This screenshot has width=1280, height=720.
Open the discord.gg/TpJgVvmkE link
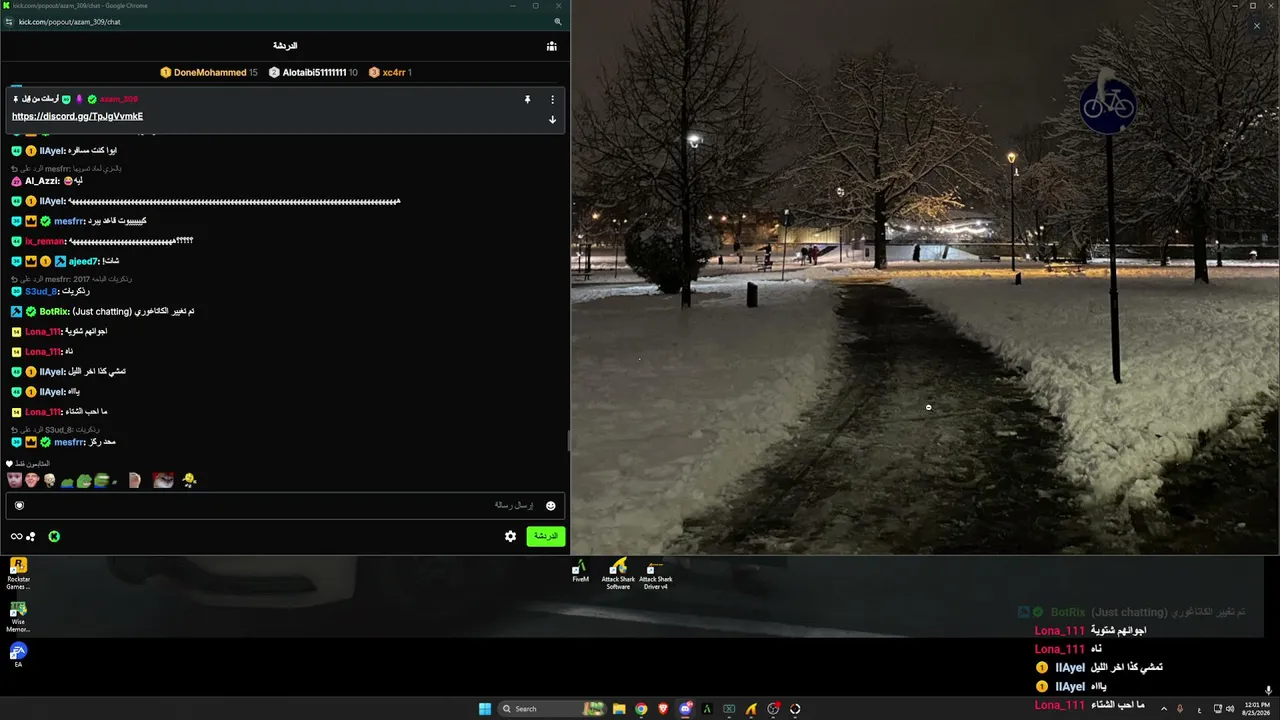77,116
